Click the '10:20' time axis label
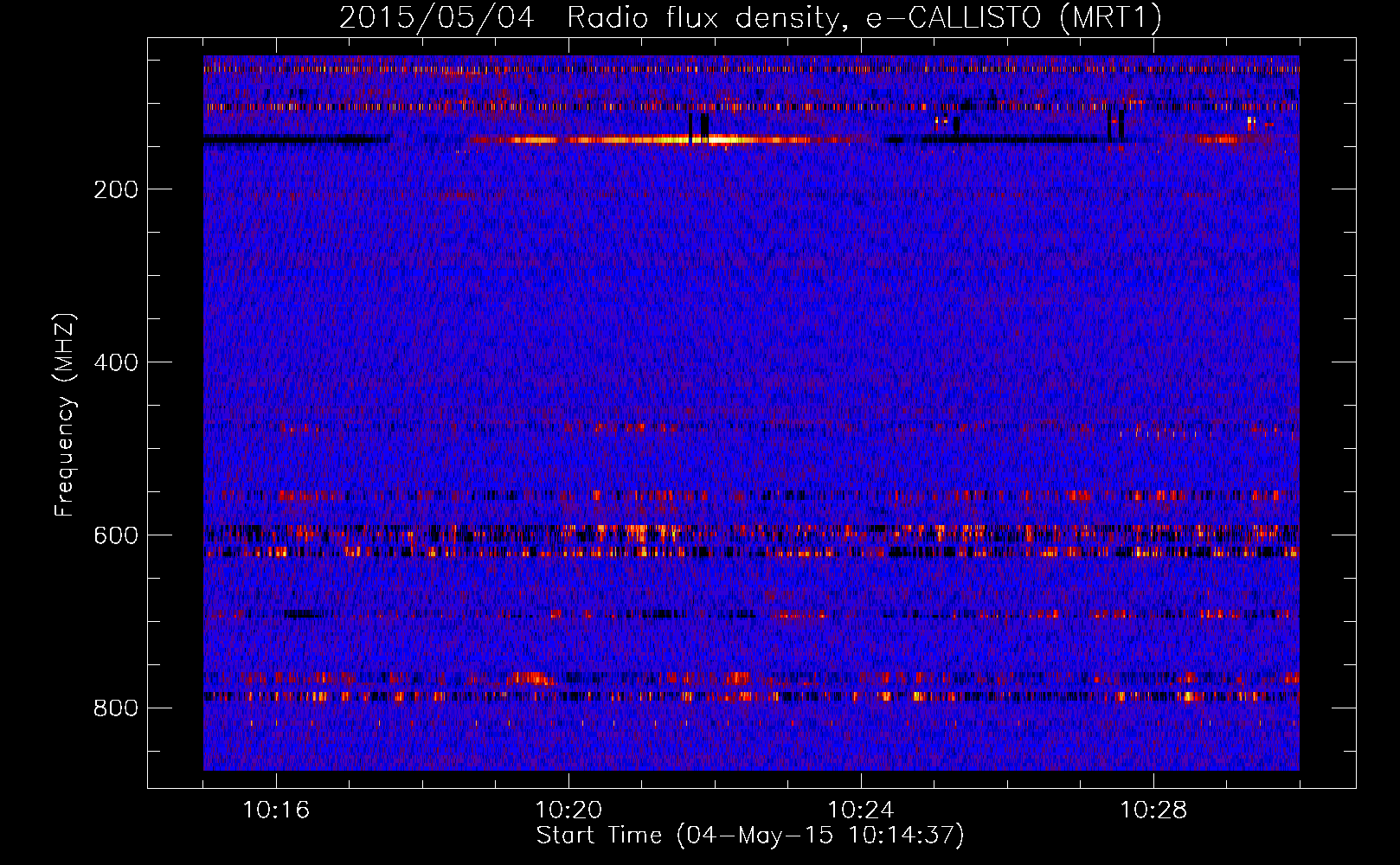Screen dimensions: 1400x865 click(x=568, y=811)
